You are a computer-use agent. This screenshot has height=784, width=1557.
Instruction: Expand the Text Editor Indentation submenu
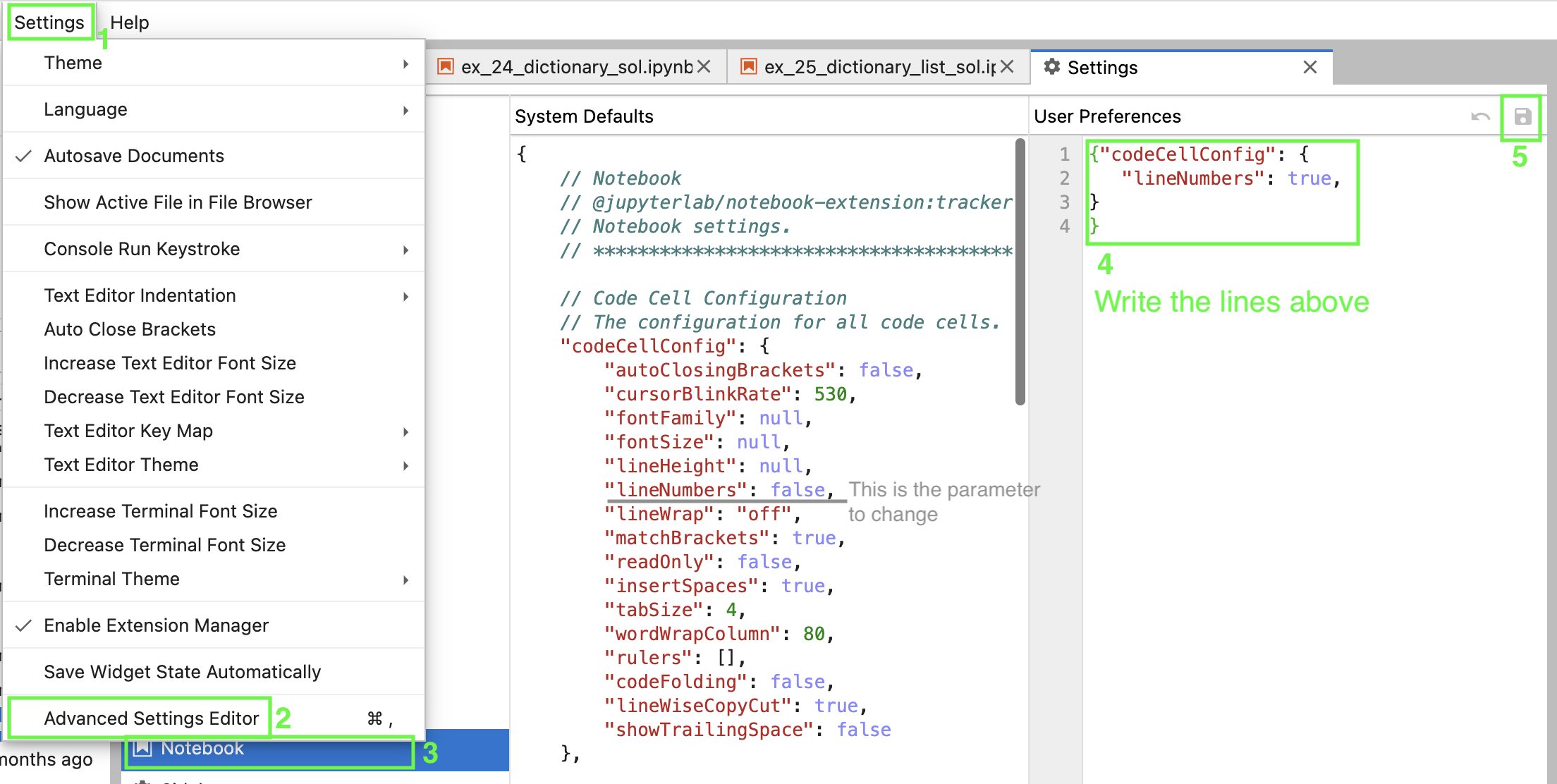(x=214, y=295)
